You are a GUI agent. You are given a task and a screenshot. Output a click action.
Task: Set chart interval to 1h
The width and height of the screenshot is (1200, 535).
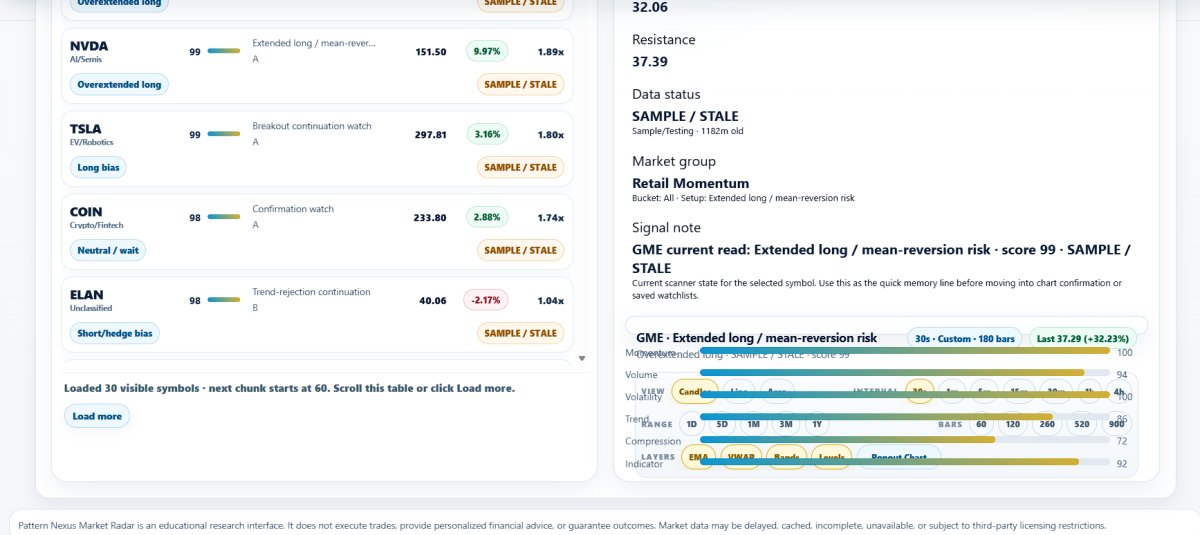[1089, 391]
